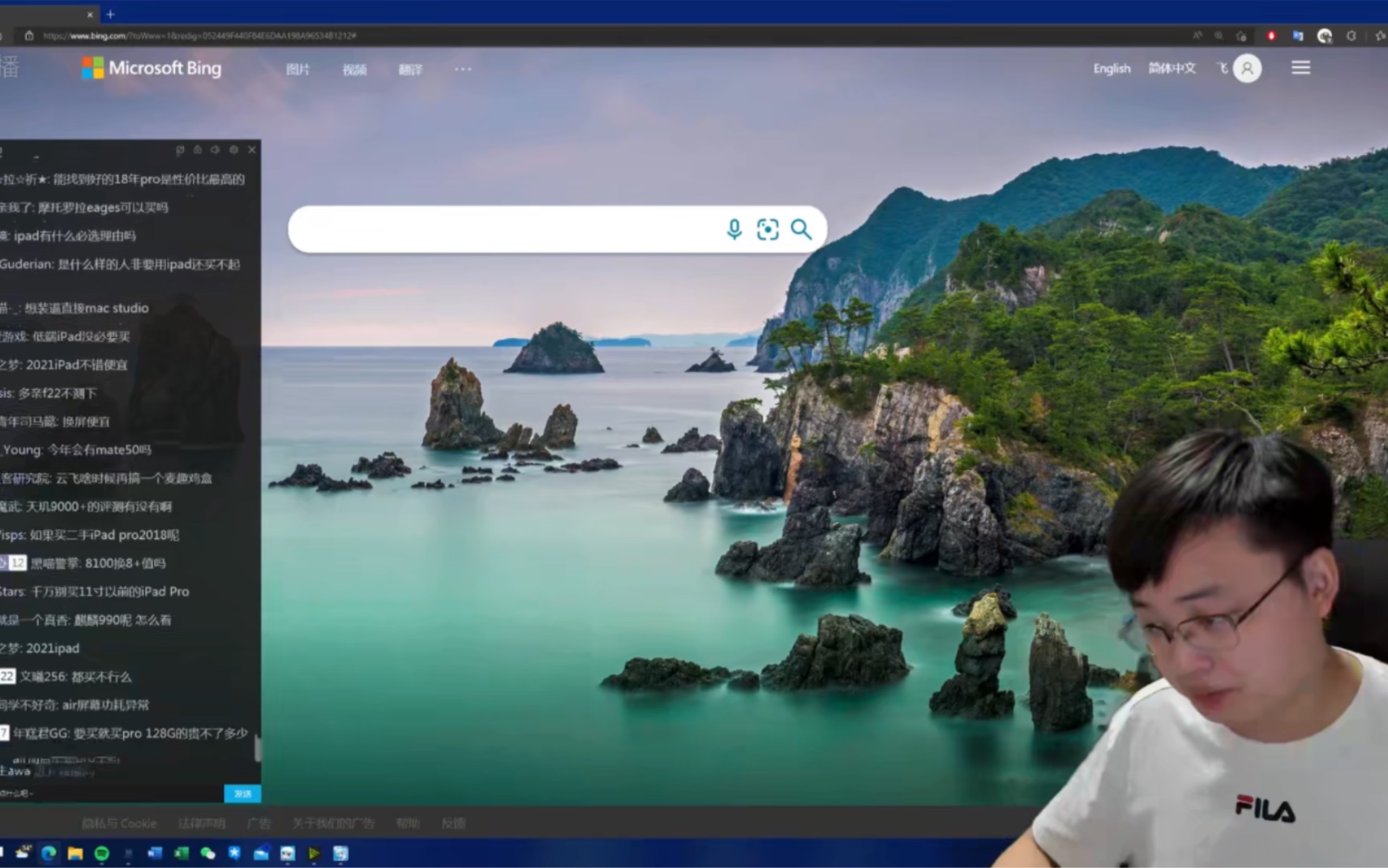Click the zoom magnifier icon in address bar

pos(1219,36)
